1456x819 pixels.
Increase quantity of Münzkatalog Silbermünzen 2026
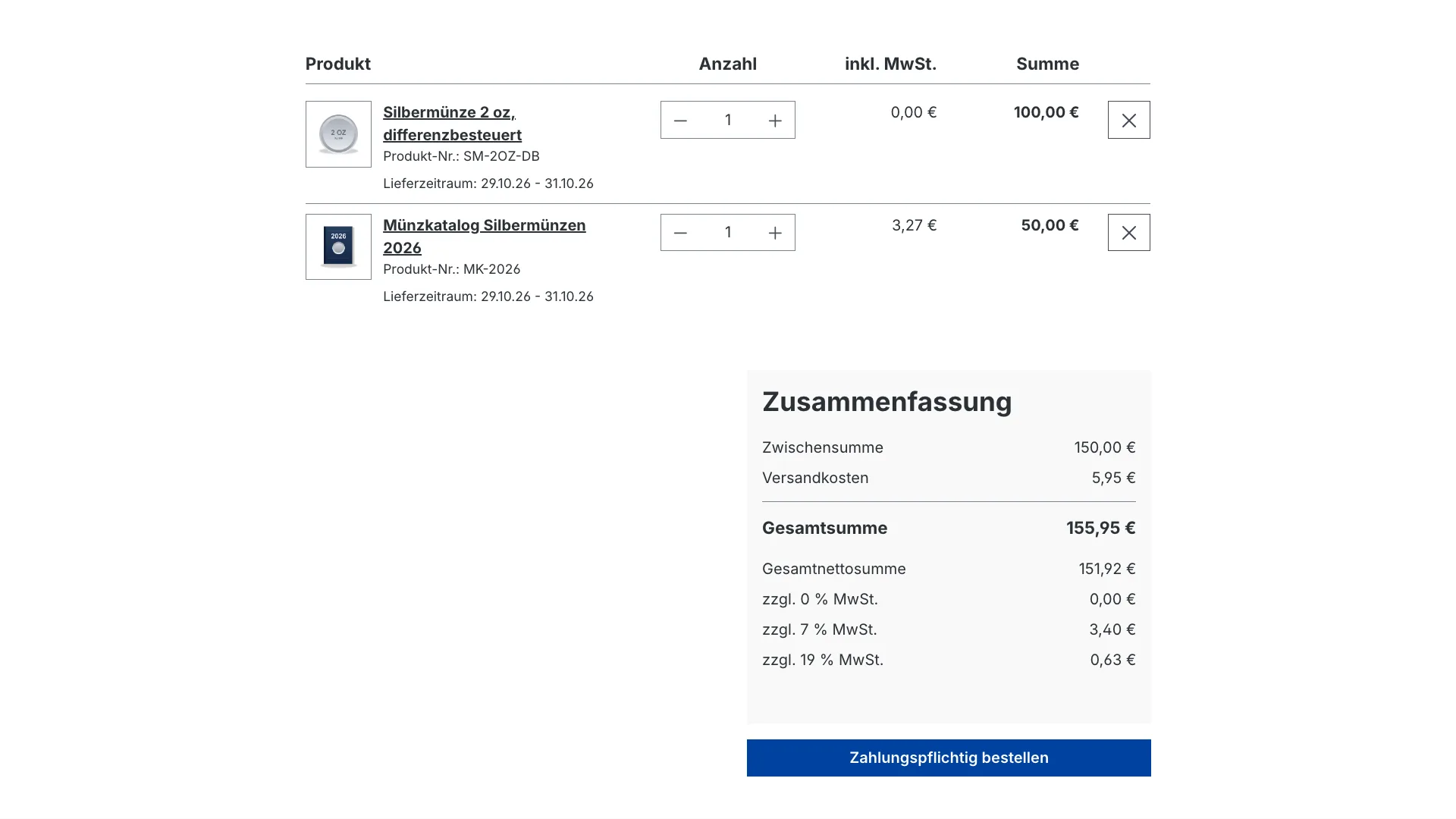click(x=775, y=233)
